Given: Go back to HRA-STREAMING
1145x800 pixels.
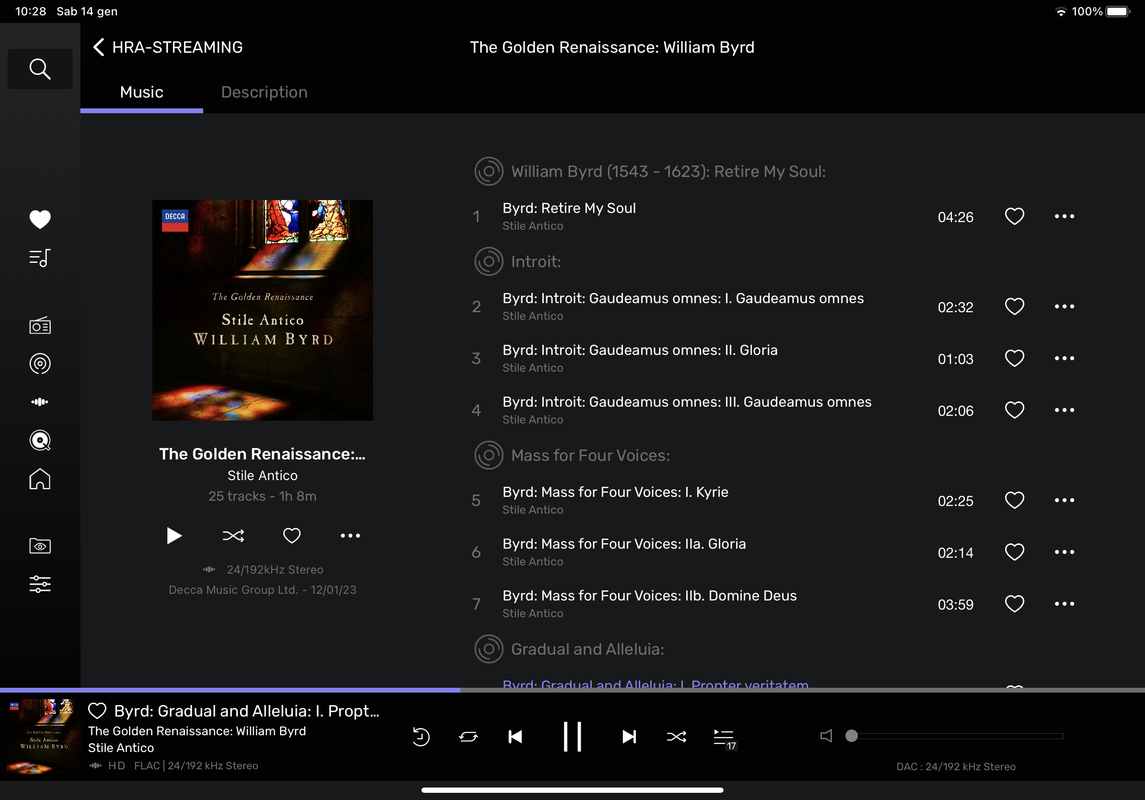Looking at the screenshot, I should [x=168, y=47].
